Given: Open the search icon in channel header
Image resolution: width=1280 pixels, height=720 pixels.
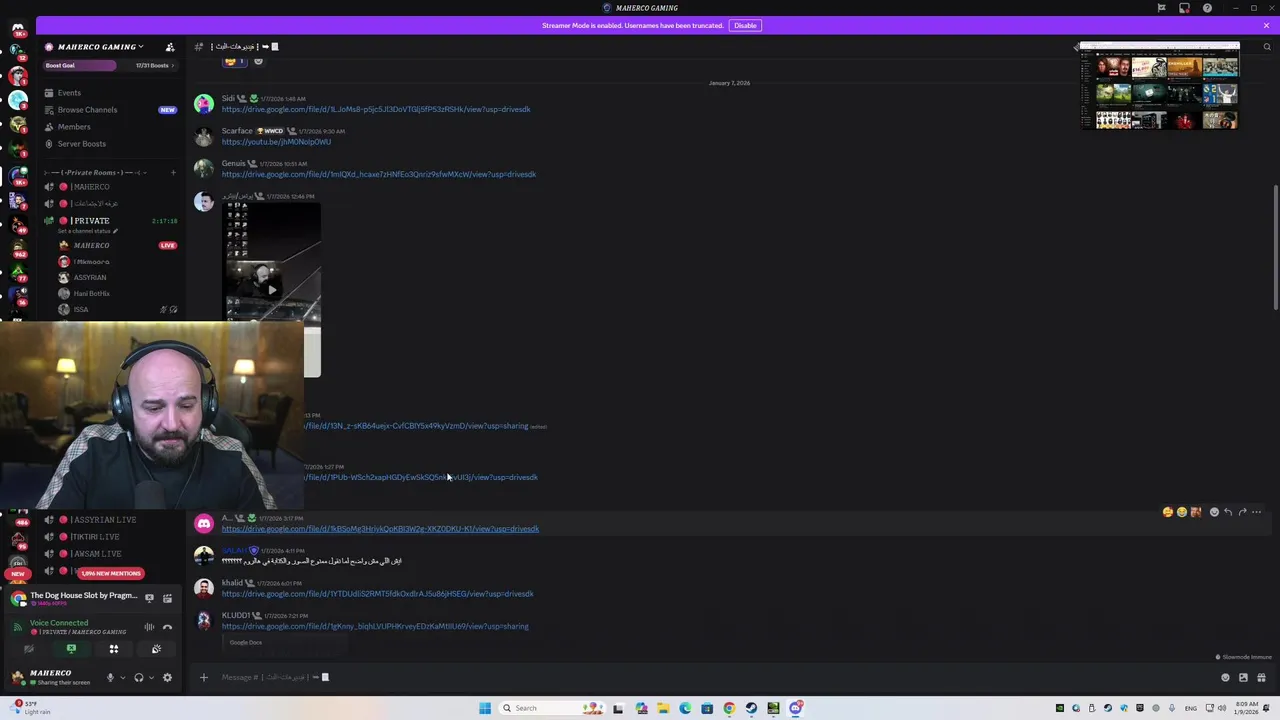Looking at the screenshot, I should click(x=1267, y=47).
